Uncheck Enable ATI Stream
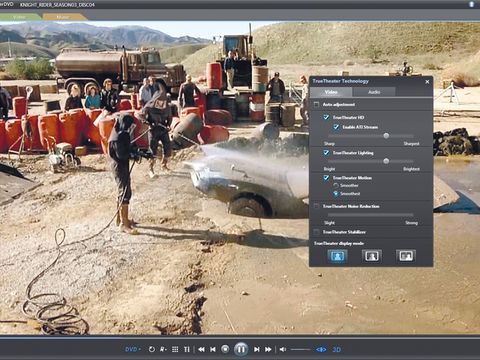 (x=336, y=127)
